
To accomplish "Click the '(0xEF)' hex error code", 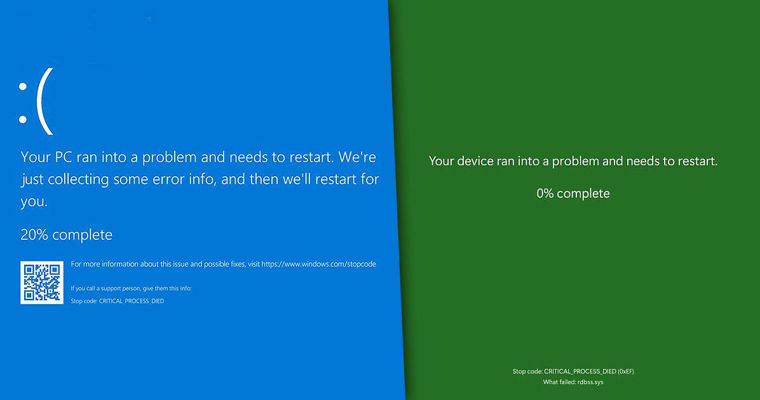I will coord(623,371).
